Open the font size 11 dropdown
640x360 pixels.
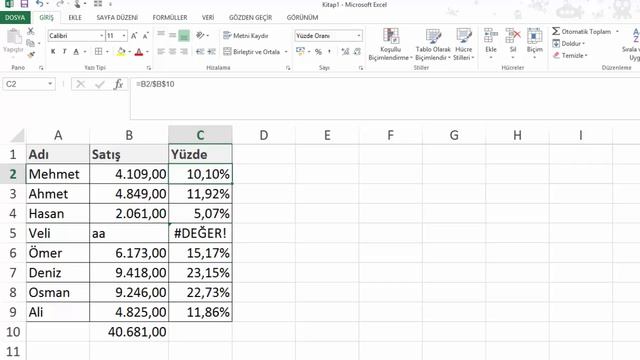click(124, 36)
